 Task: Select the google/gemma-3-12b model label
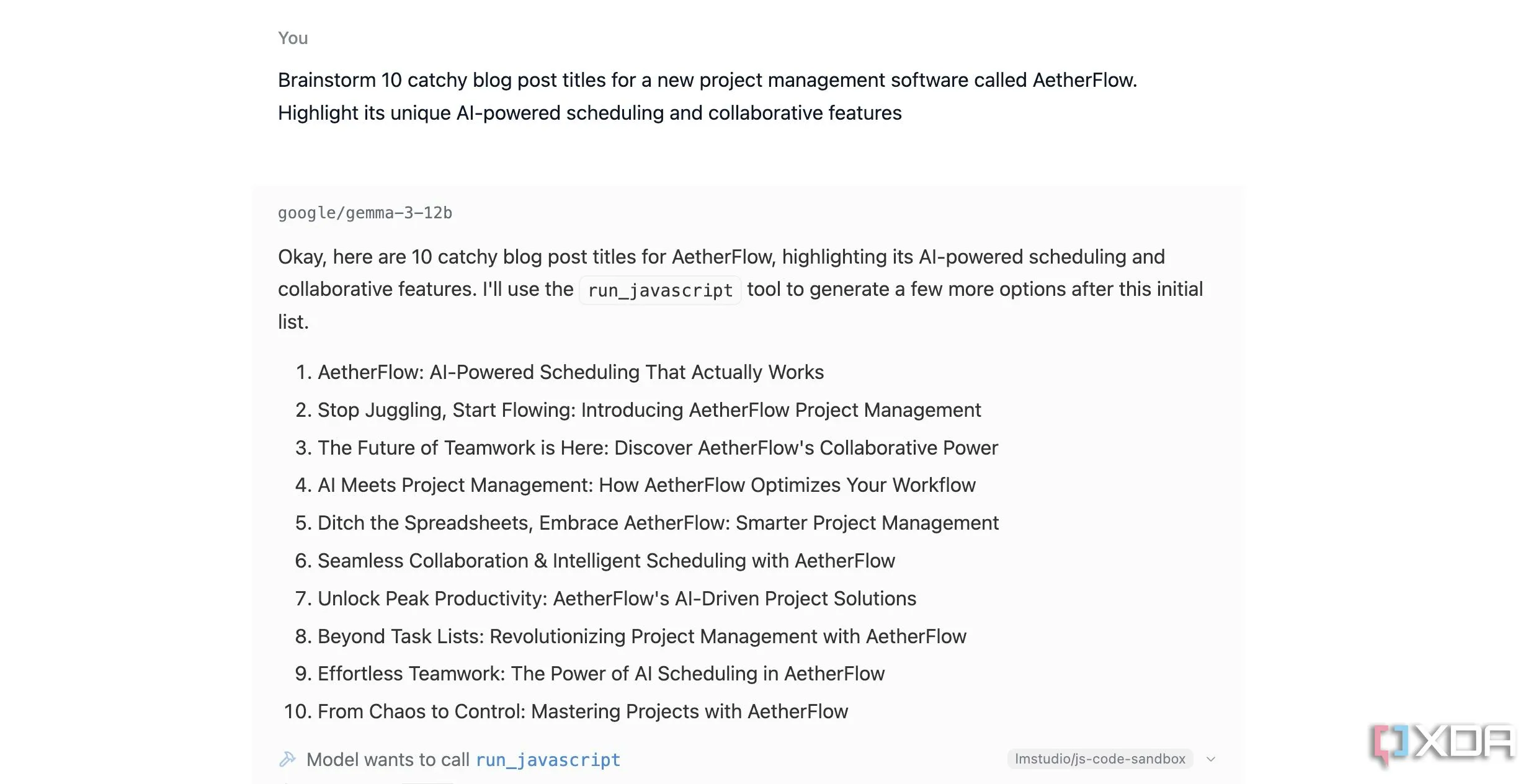pos(365,213)
